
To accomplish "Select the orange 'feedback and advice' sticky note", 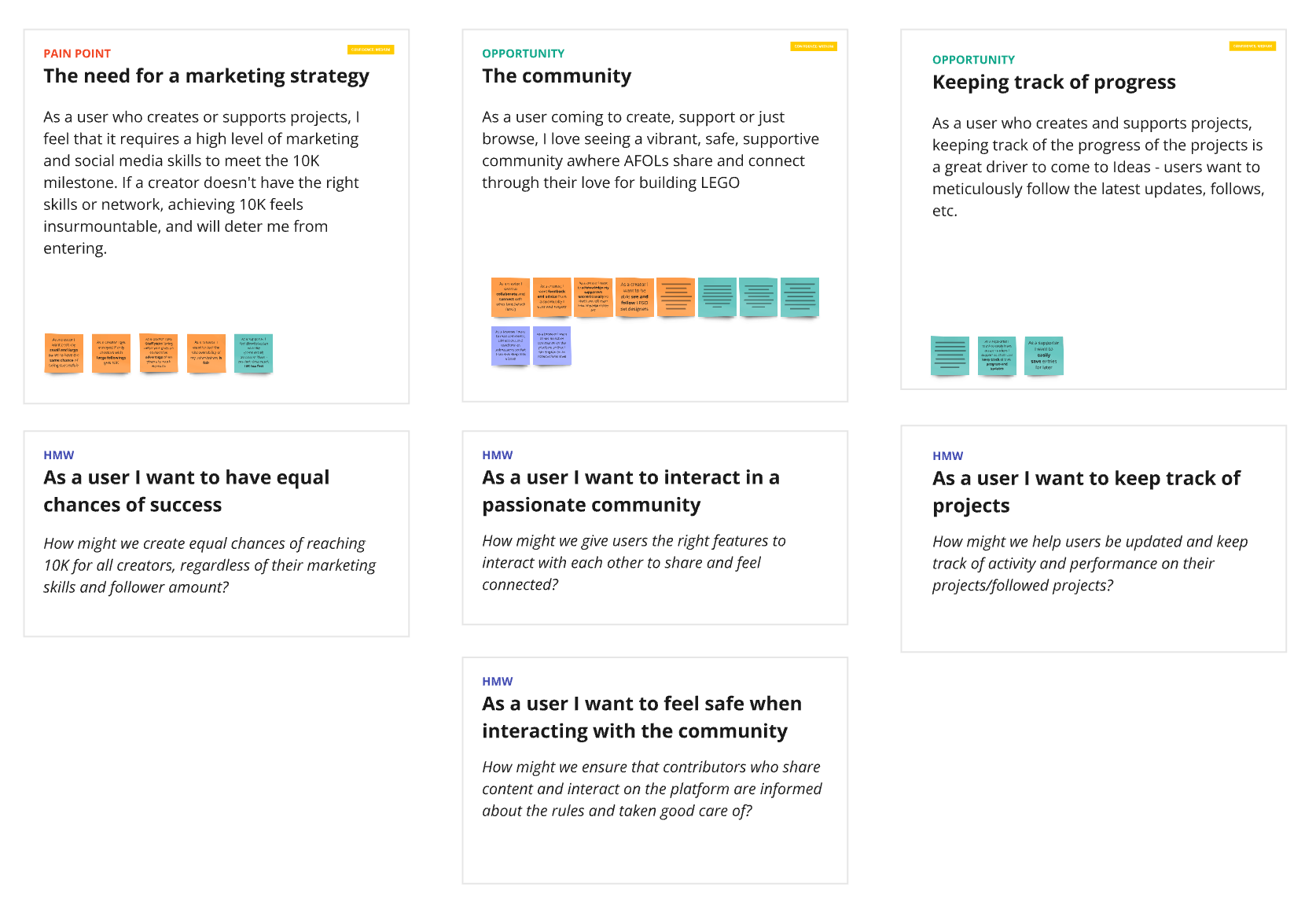I will [x=552, y=297].
